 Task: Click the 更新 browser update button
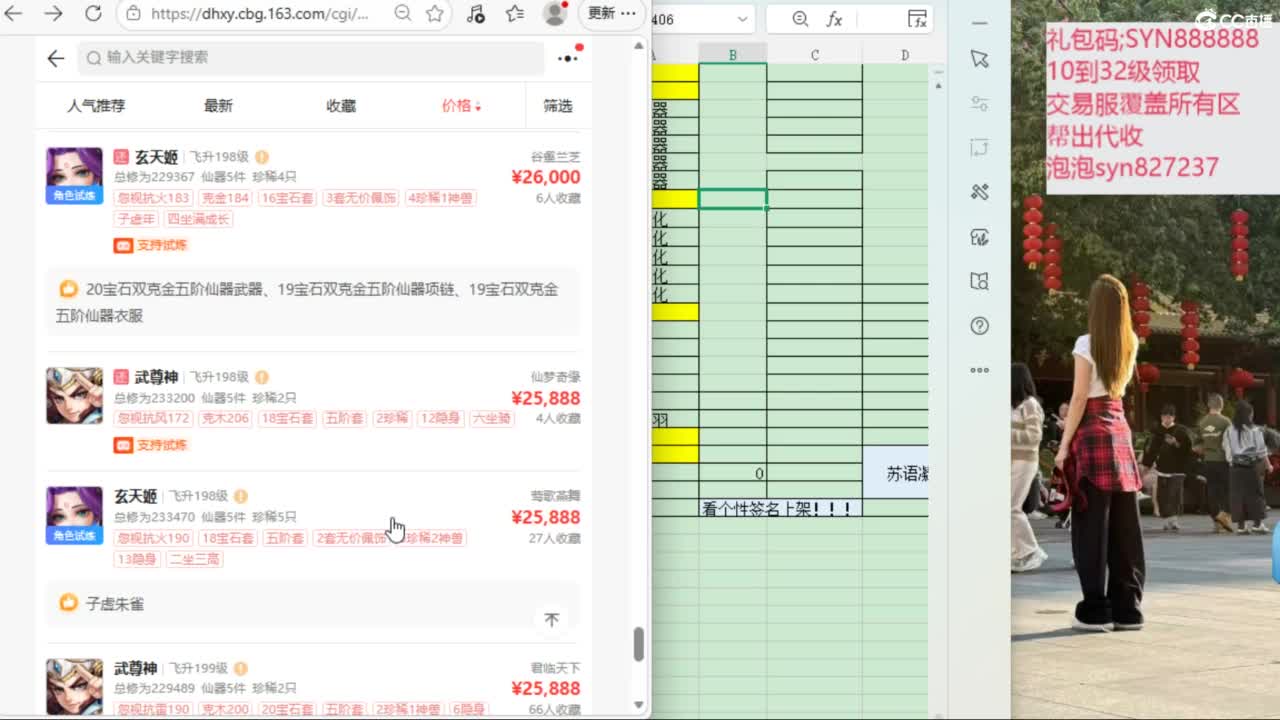coord(612,13)
